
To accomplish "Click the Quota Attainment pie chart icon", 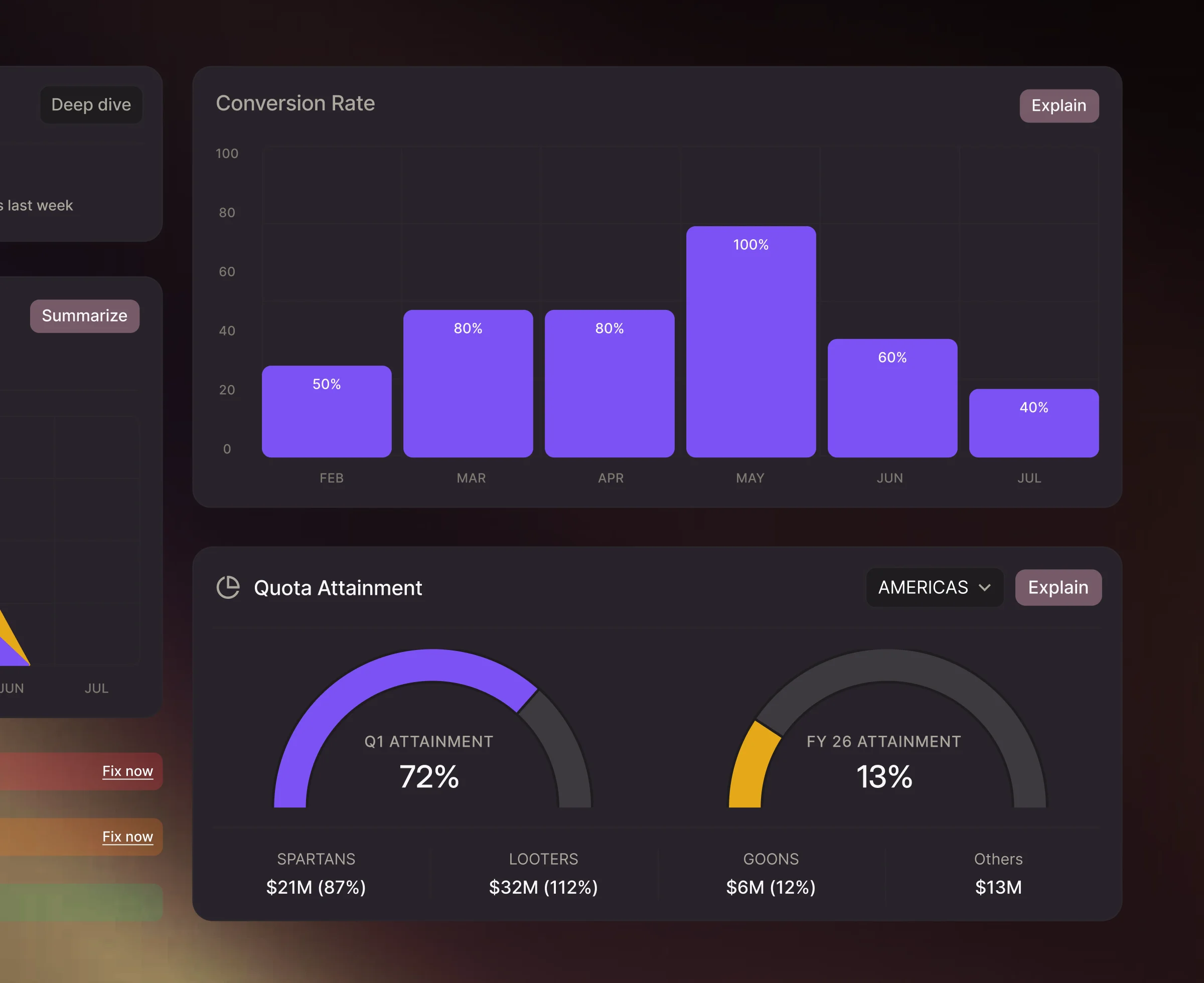I will 228,587.
